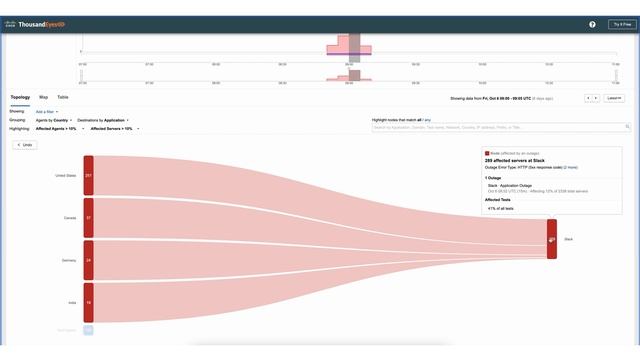Viewport: 640px width, 360px height.
Task: Click left handle of overview timeline range
Action: [x=82, y=76]
